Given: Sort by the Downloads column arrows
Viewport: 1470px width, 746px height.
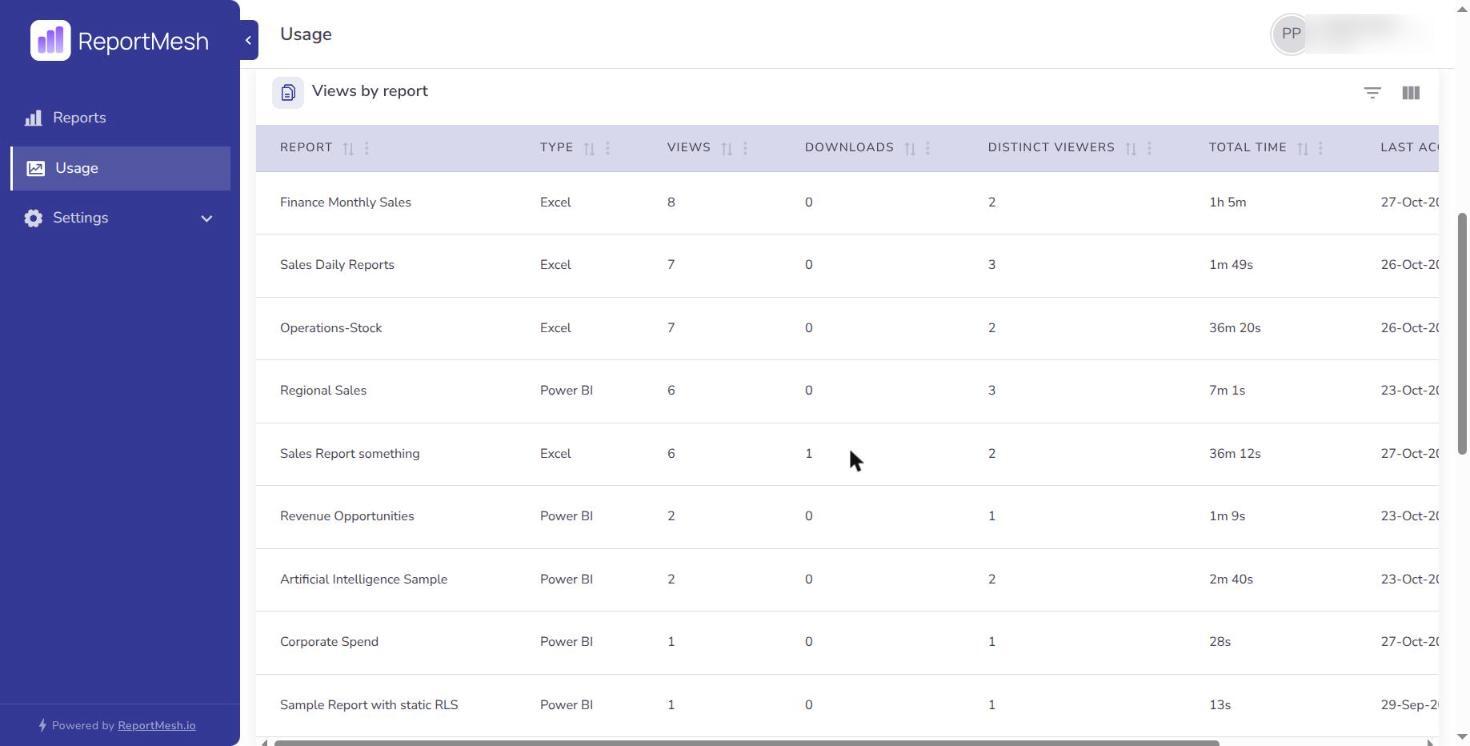Looking at the screenshot, I should [x=910, y=148].
